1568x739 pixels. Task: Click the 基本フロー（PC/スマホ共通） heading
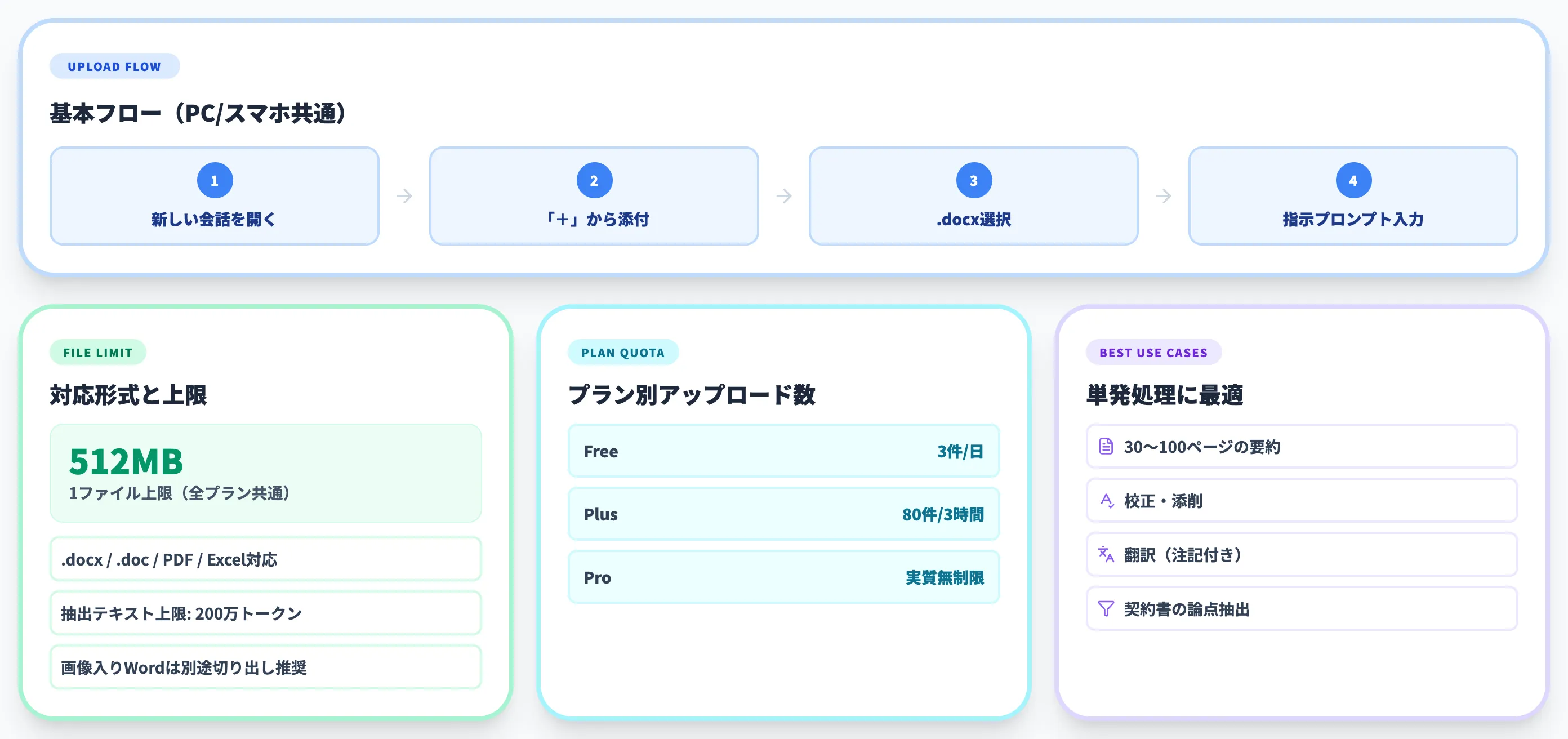tap(198, 113)
